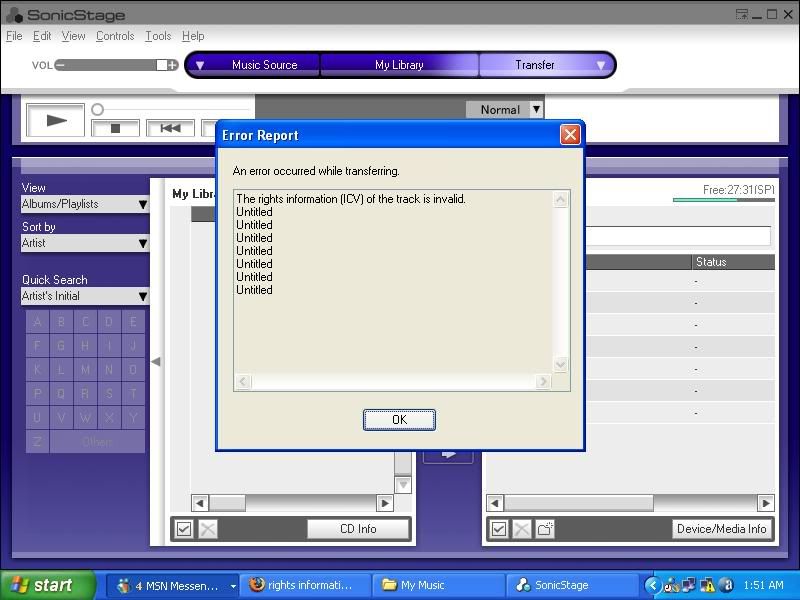The width and height of the screenshot is (800, 600).
Task: Switch to the My Music taskbar folder
Action: 439,585
